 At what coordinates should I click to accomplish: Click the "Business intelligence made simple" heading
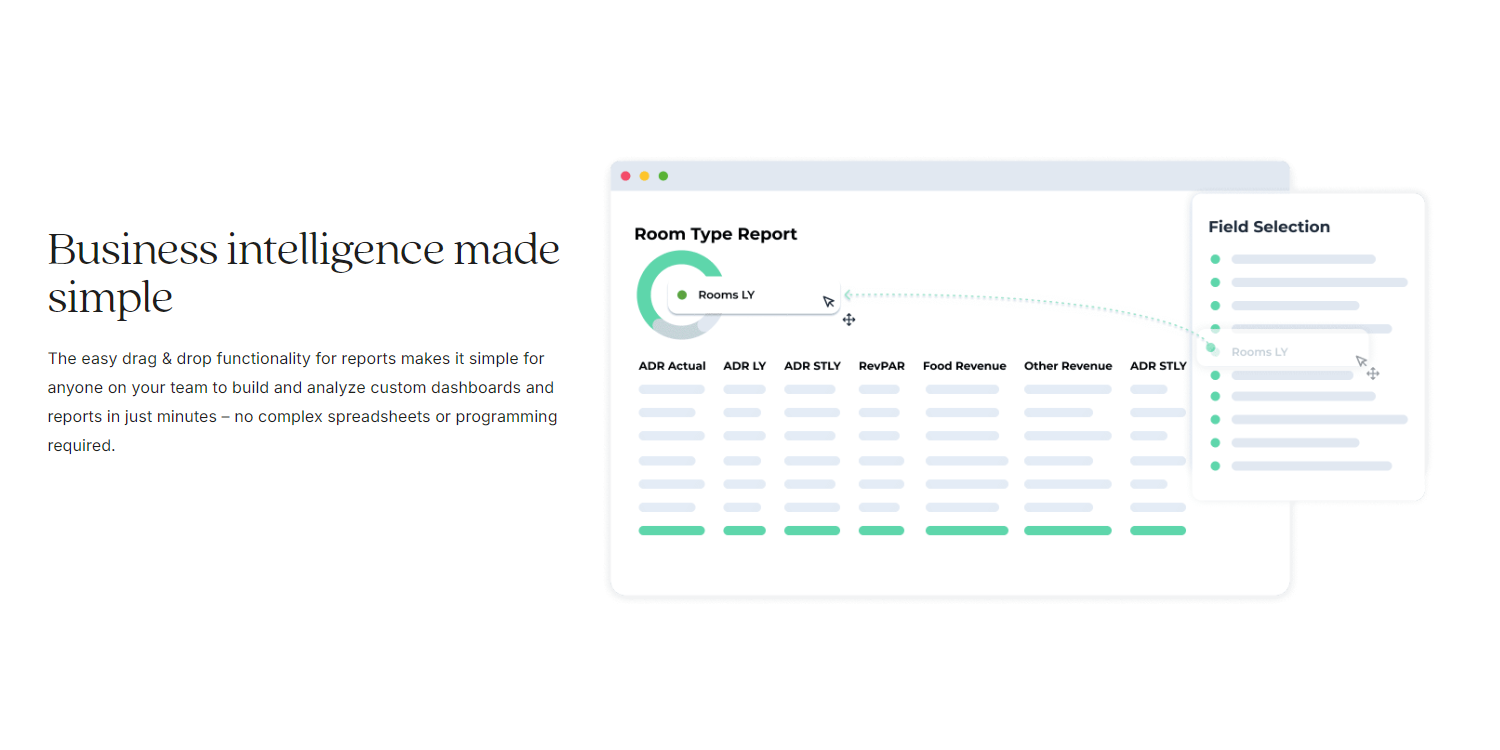304,273
